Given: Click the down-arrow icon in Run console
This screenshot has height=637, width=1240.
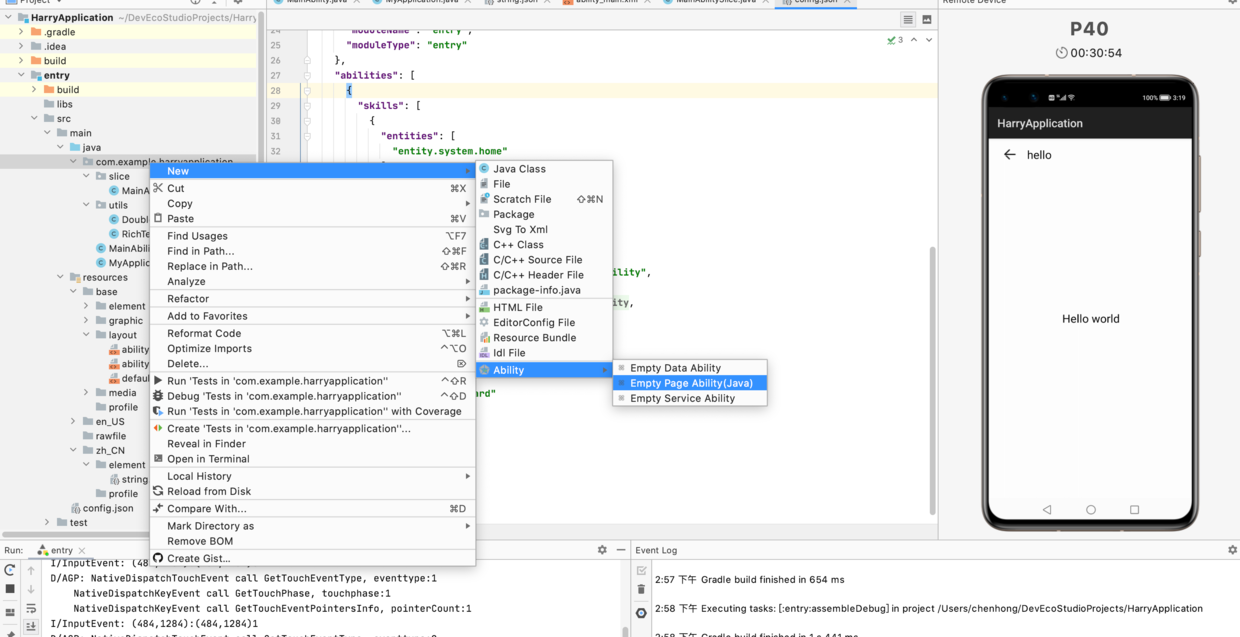Looking at the screenshot, I should pyautogui.click(x=31, y=589).
